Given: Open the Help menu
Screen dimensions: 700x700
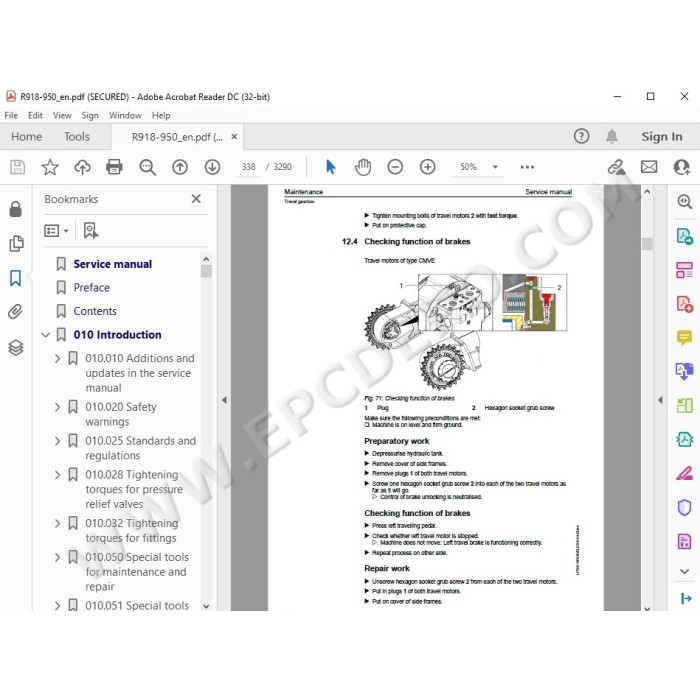Looking at the screenshot, I should [x=161, y=116].
